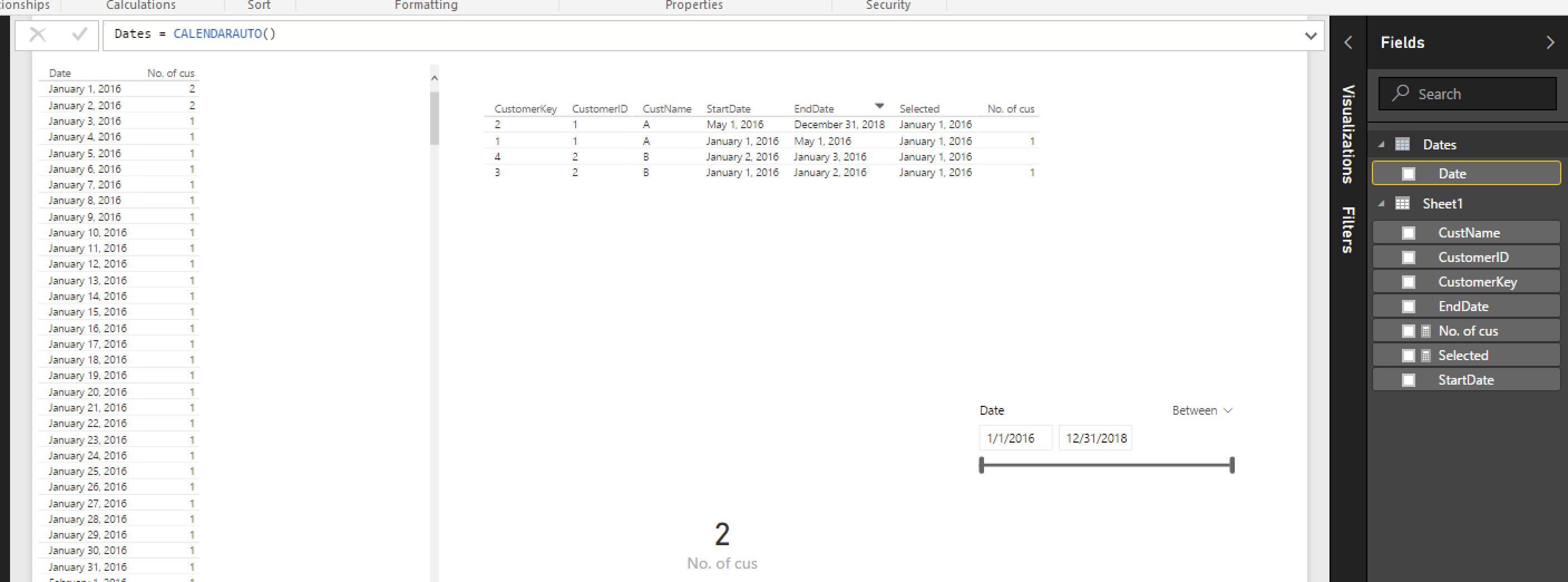Sort table by CustName column header

pyautogui.click(x=666, y=109)
